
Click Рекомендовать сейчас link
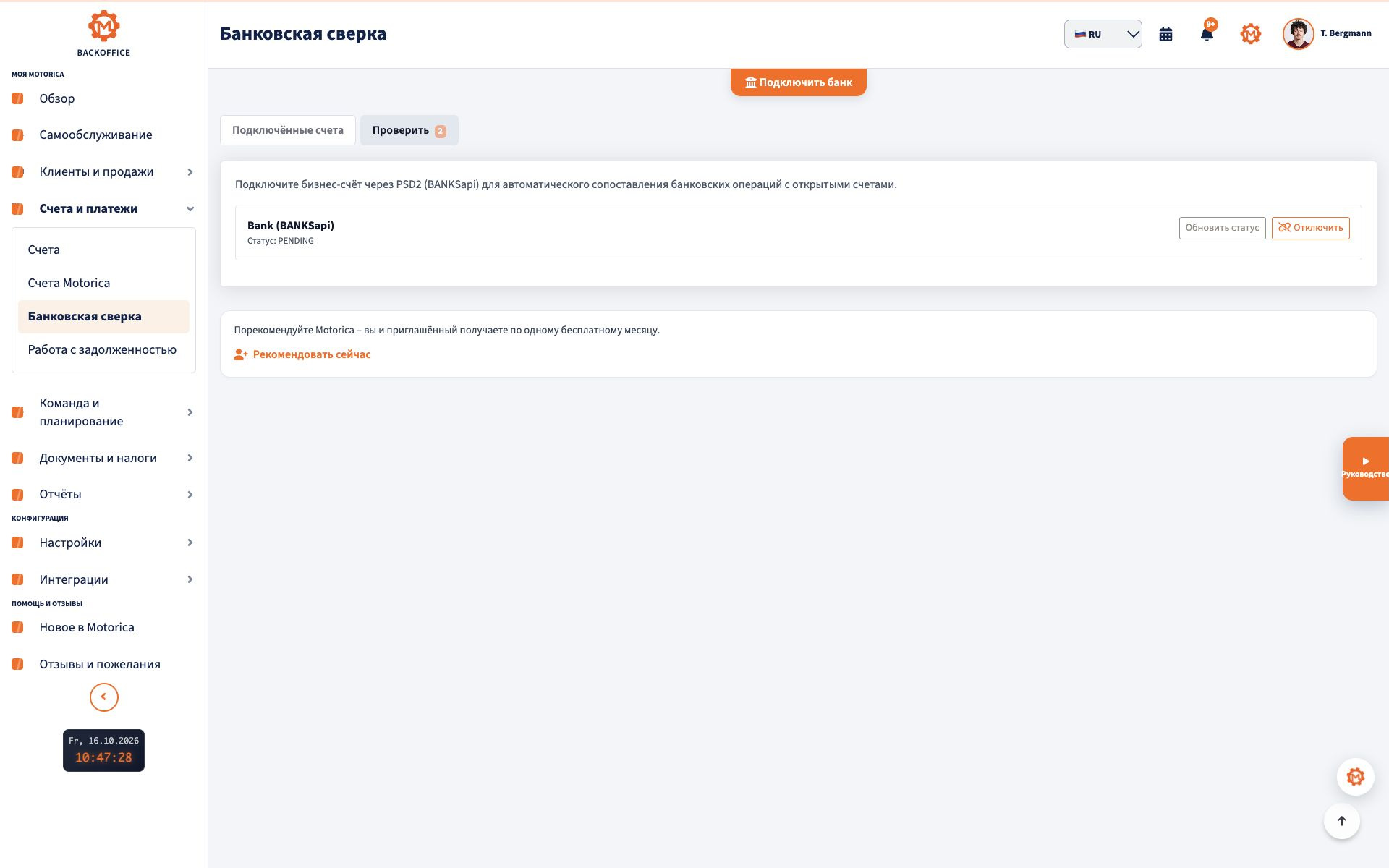pos(302,354)
